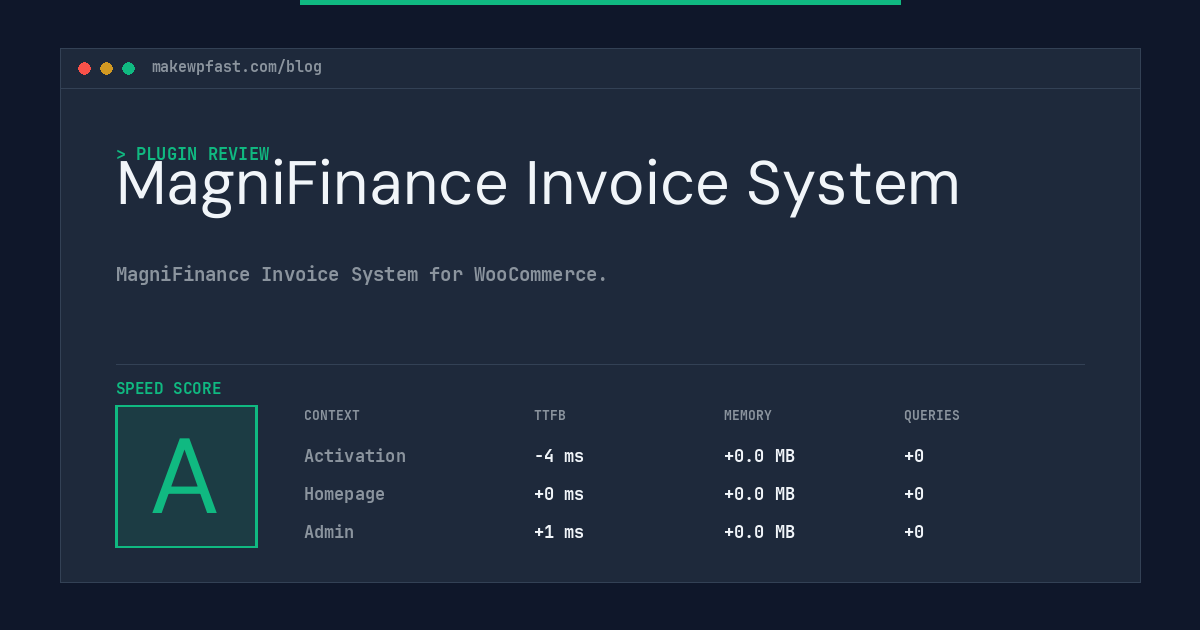Viewport: 1200px width, 630px height.
Task: Click the +1 ms Admin TTFB value
Action: pyautogui.click(x=559, y=532)
